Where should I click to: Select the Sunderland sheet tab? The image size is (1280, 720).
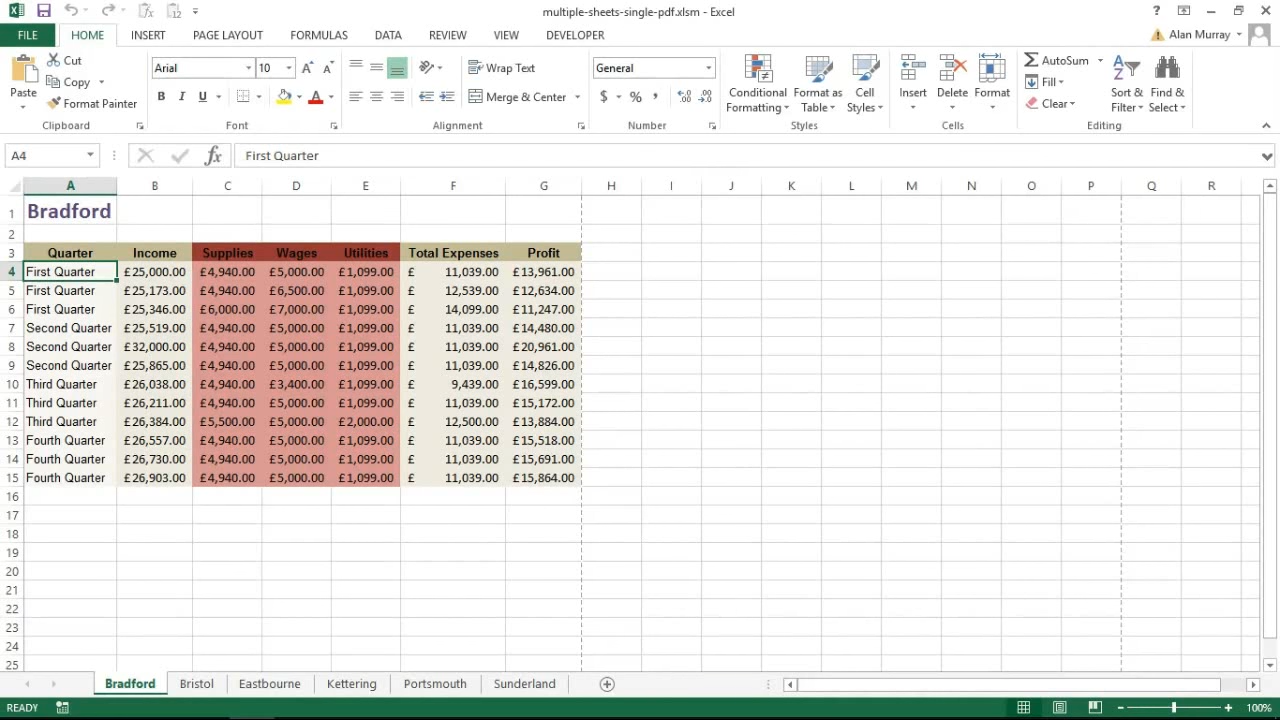point(524,684)
